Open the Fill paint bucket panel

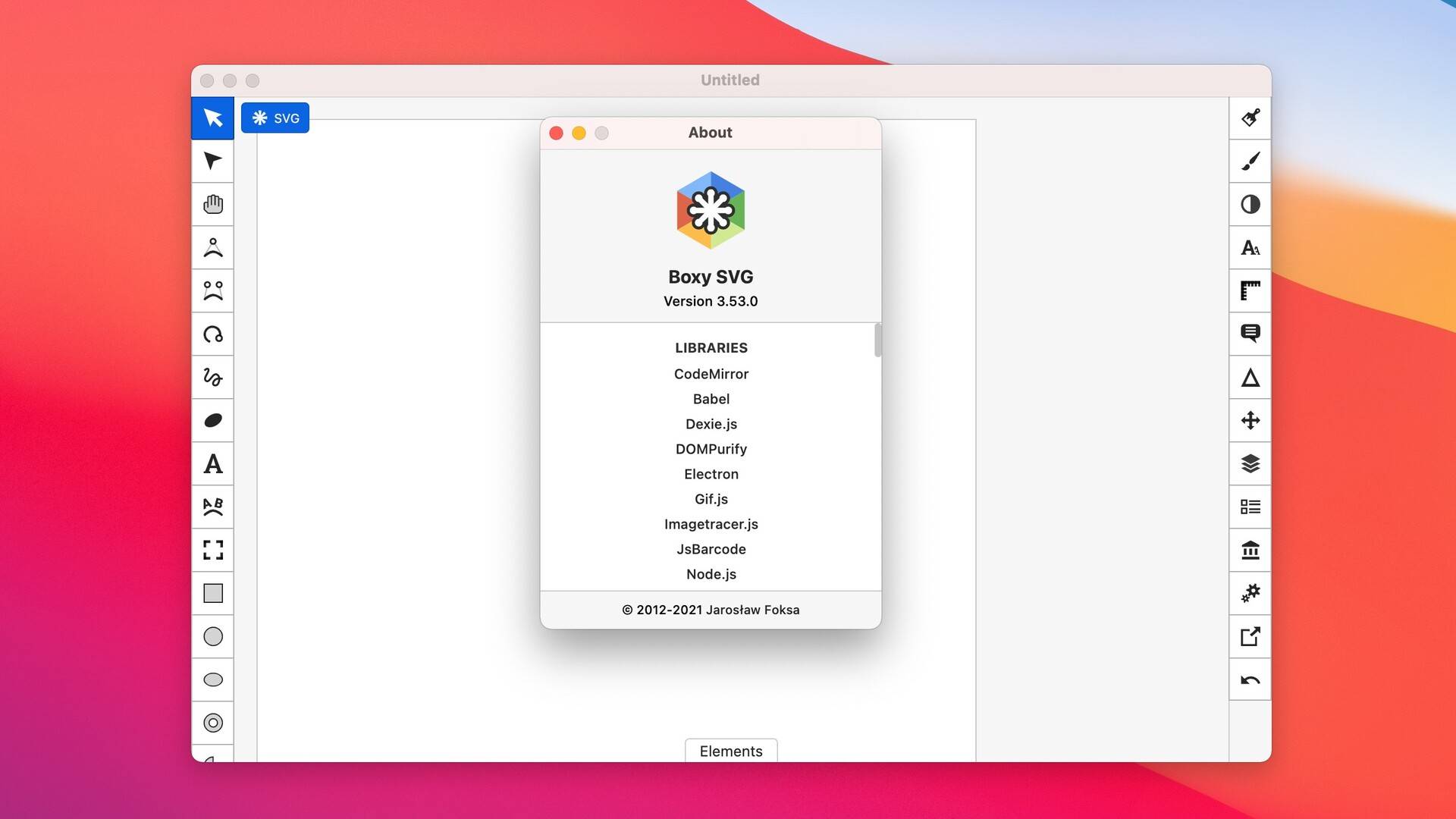(x=1250, y=118)
